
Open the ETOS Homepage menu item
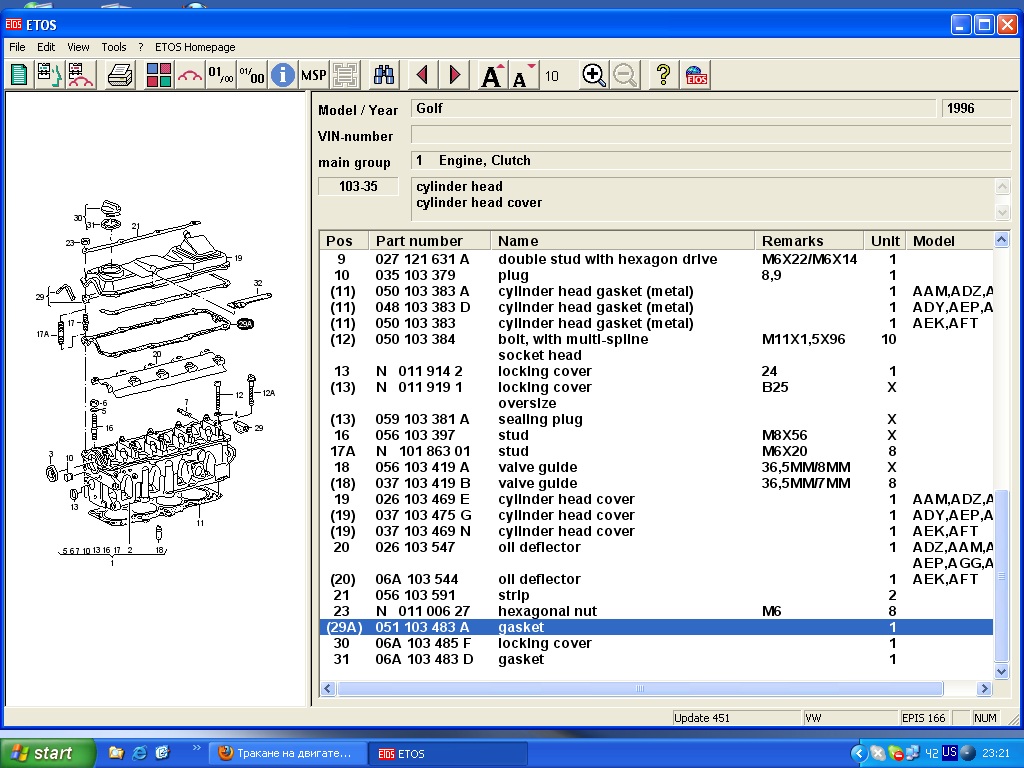tap(195, 47)
